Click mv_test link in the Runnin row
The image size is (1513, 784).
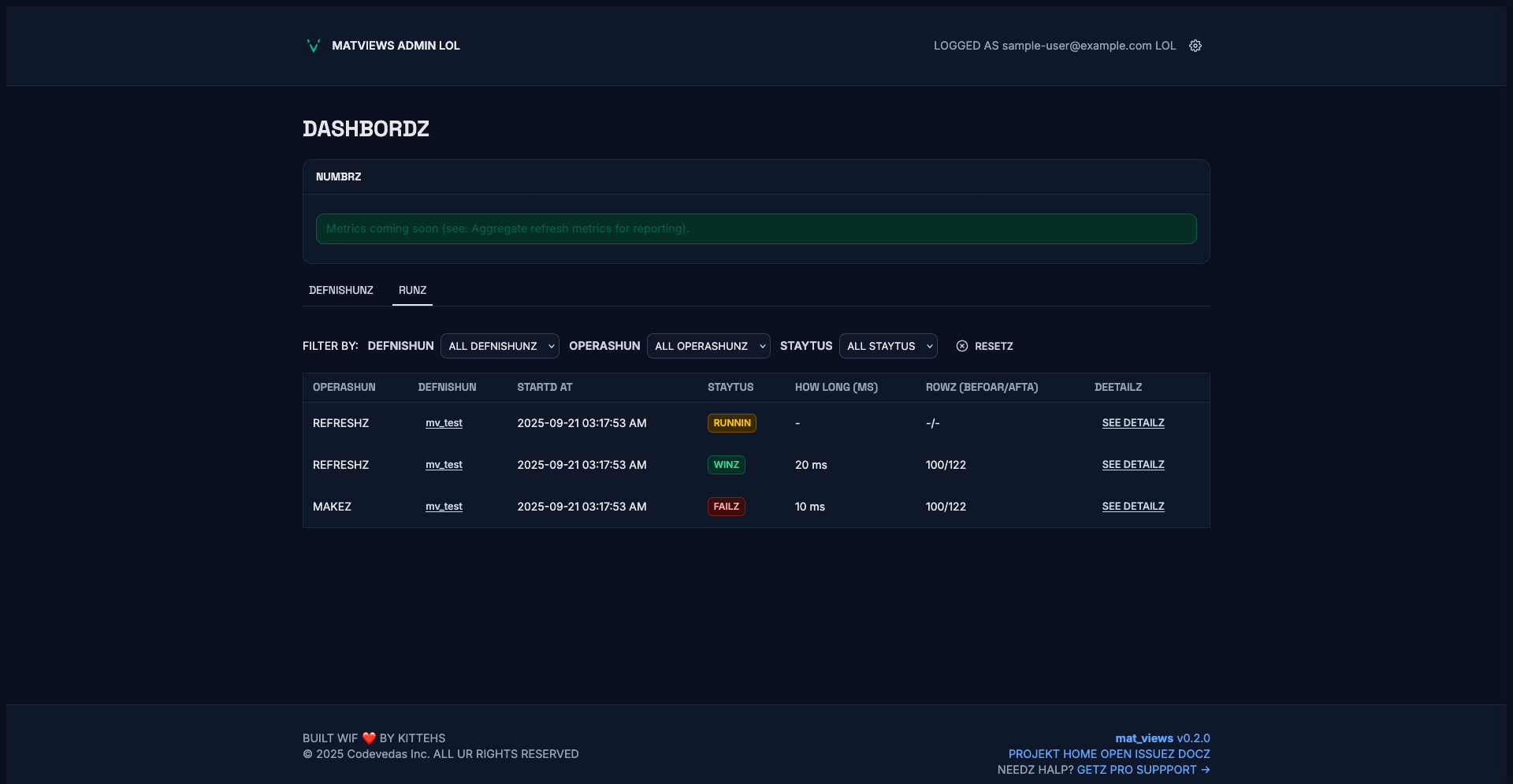(x=444, y=423)
